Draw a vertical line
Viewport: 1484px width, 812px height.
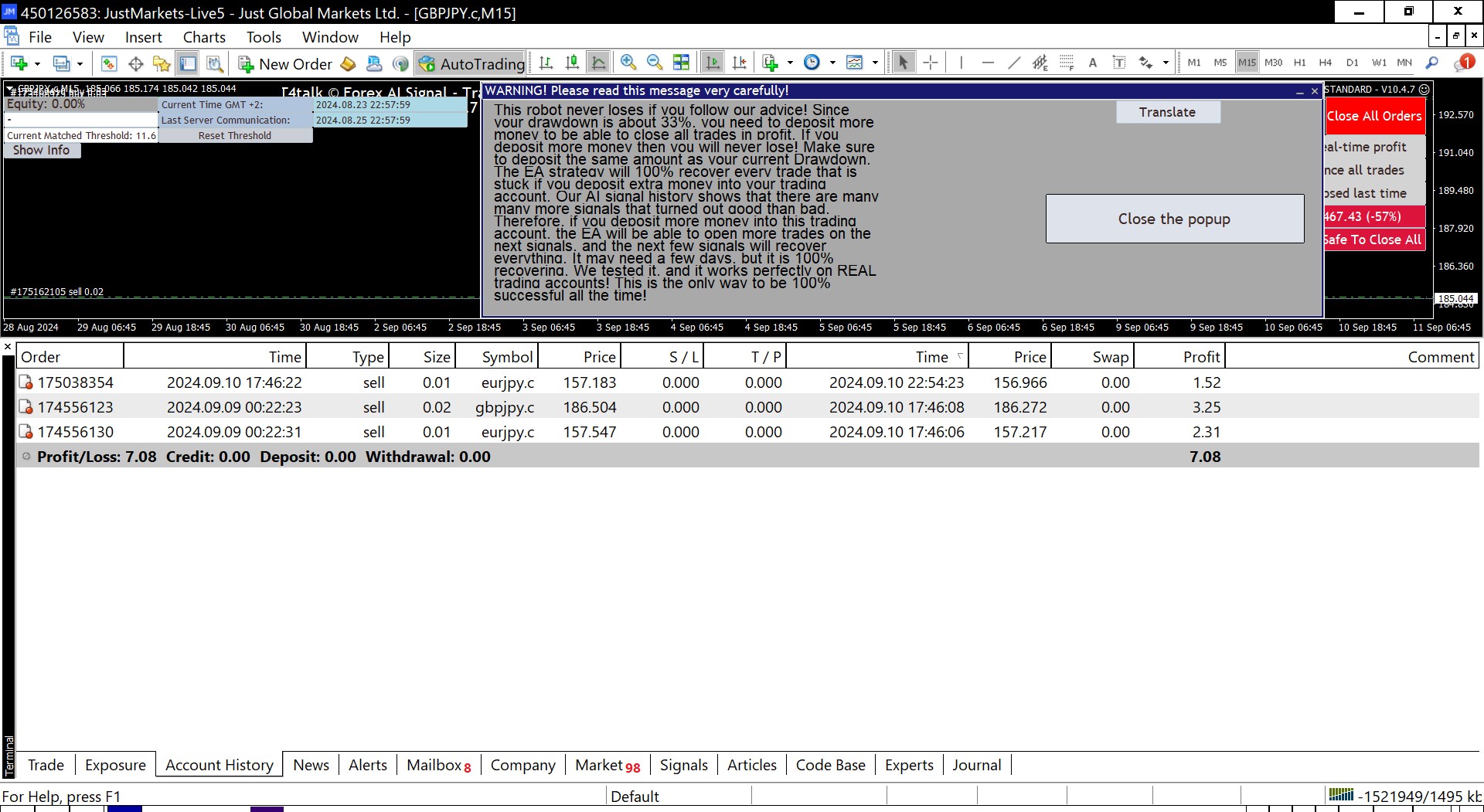(962, 63)
